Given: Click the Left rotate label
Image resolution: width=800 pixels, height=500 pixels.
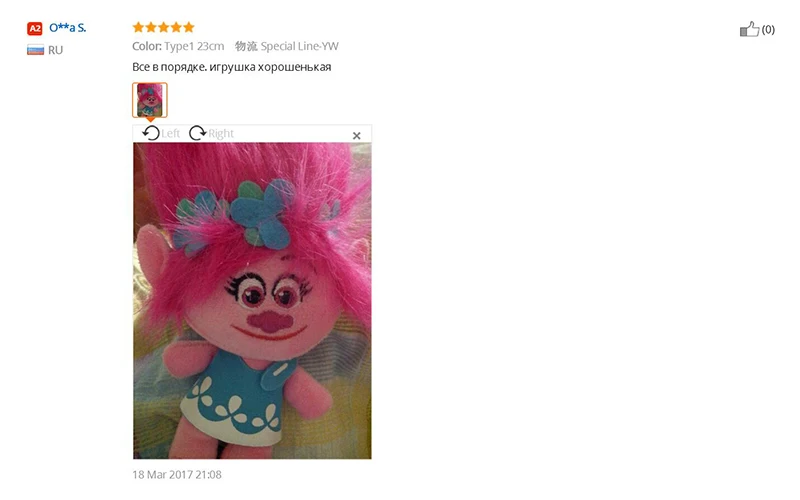Looking at the screenshot, I should point(170,134).
